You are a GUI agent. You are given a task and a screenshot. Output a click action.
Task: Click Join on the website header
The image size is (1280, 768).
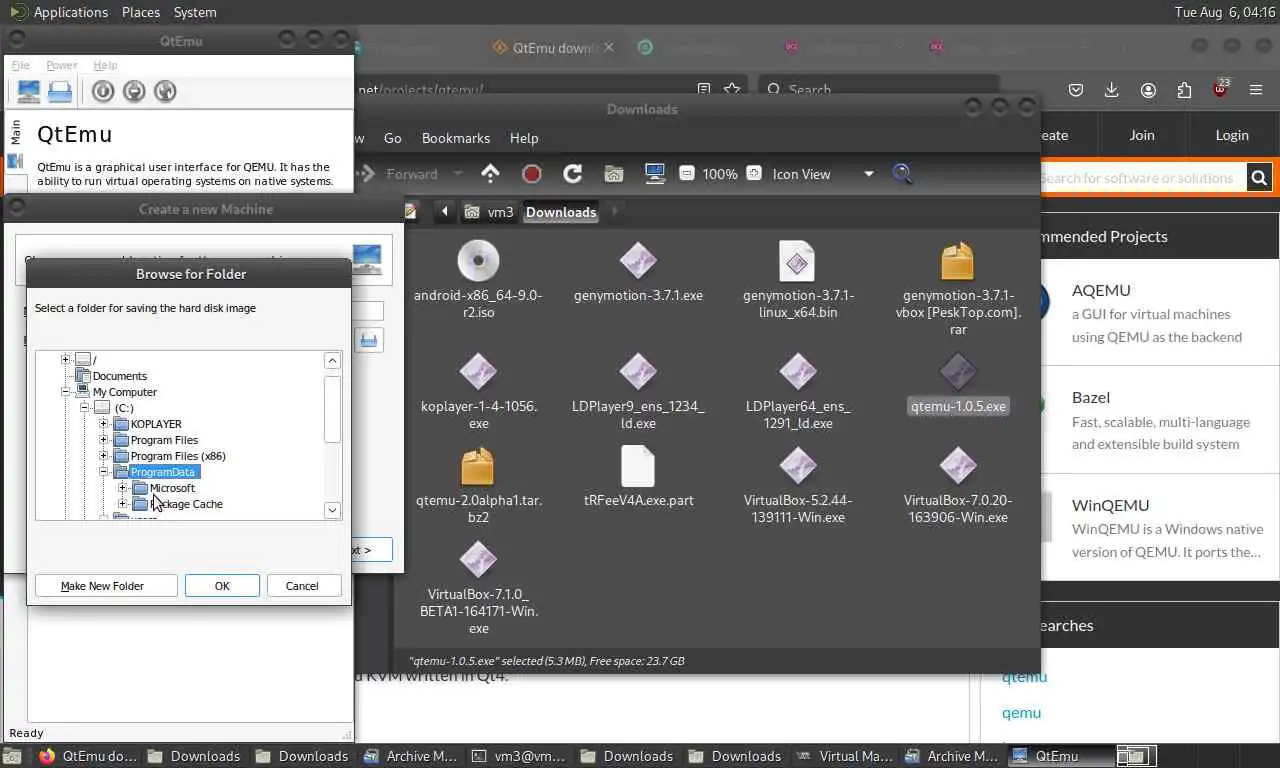(1142, 135)
